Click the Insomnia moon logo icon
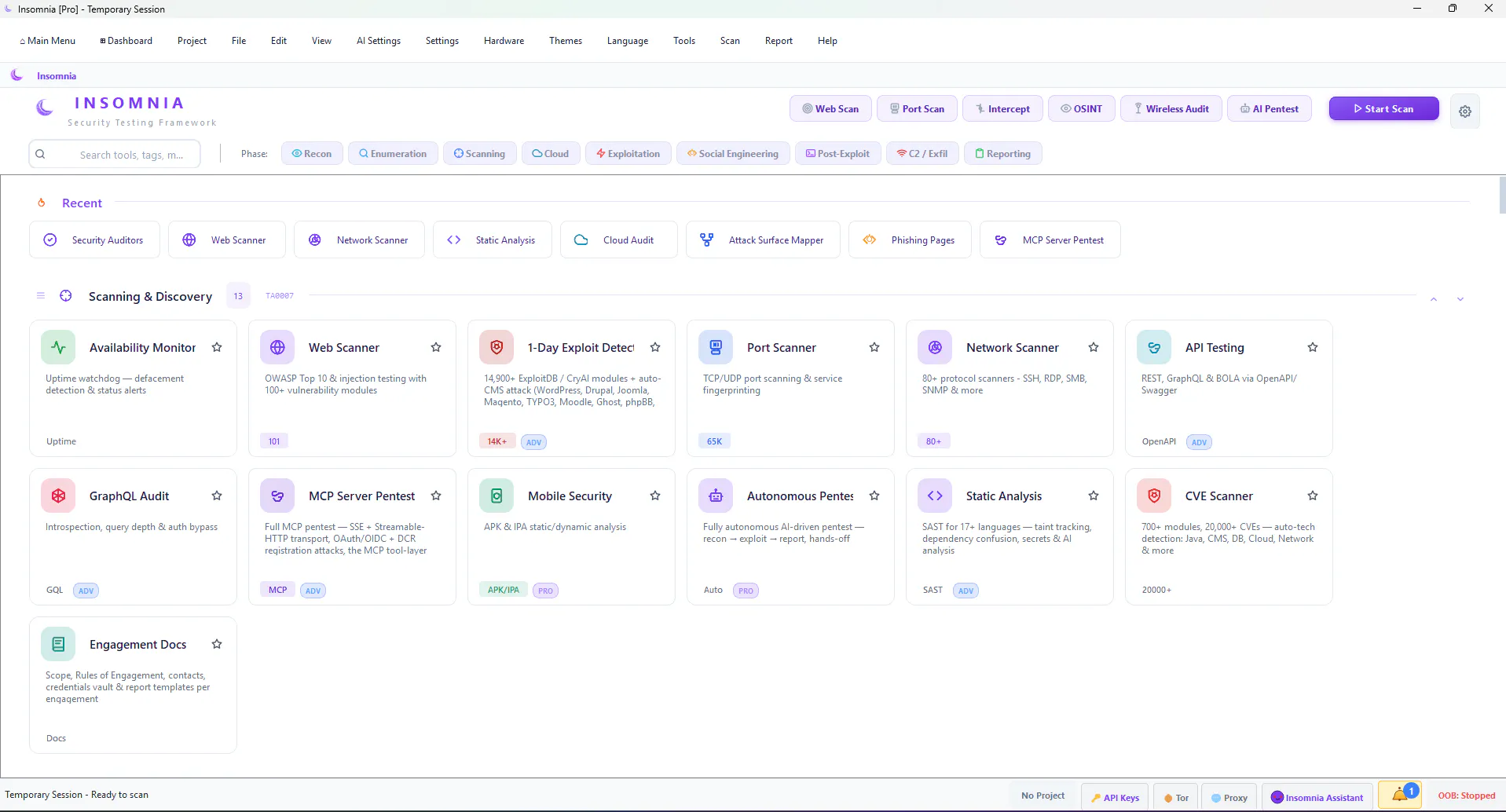The width and height of the screenshot is (1506, 812). [x=45, y=108]
